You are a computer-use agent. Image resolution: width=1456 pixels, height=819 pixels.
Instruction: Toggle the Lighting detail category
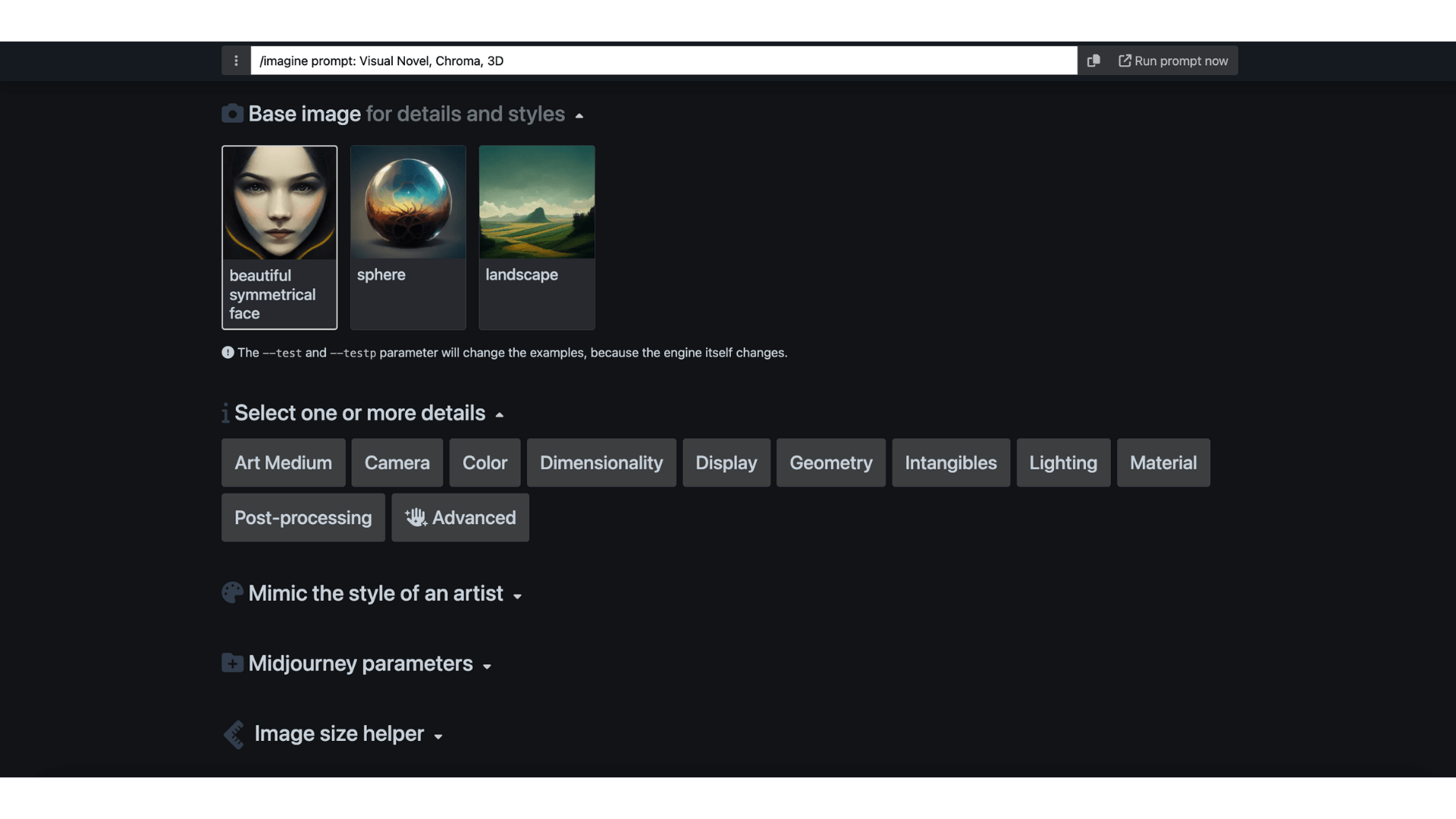[1063, 463]
